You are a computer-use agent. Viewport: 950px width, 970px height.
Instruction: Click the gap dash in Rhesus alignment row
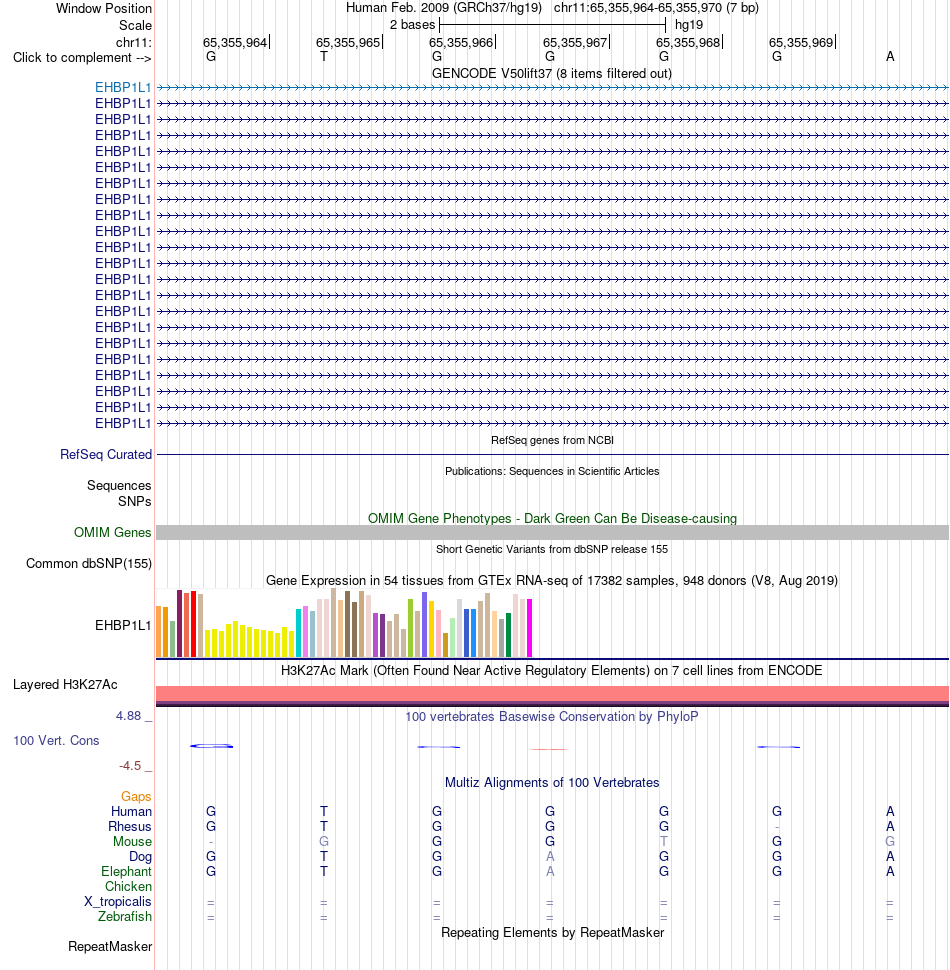(777, 826)
